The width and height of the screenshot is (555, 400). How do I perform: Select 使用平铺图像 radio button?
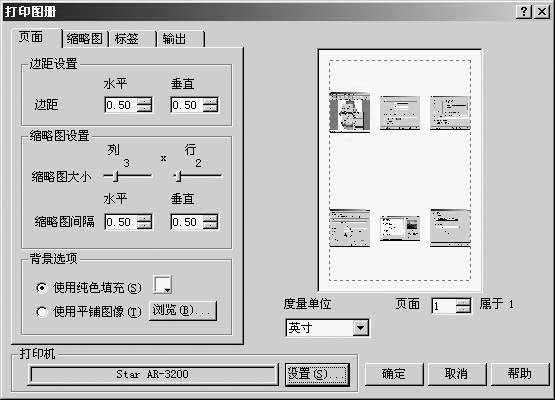[42, 312]
